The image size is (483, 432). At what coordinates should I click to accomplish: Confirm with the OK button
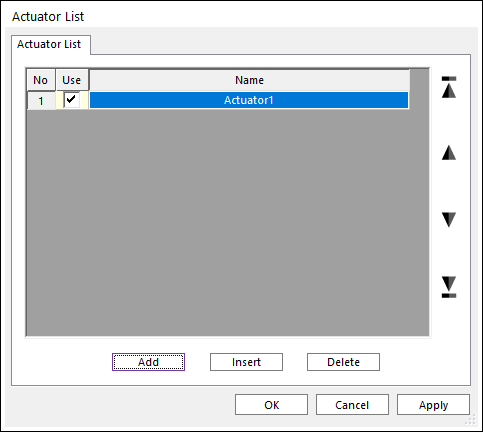tap(271, 405)
